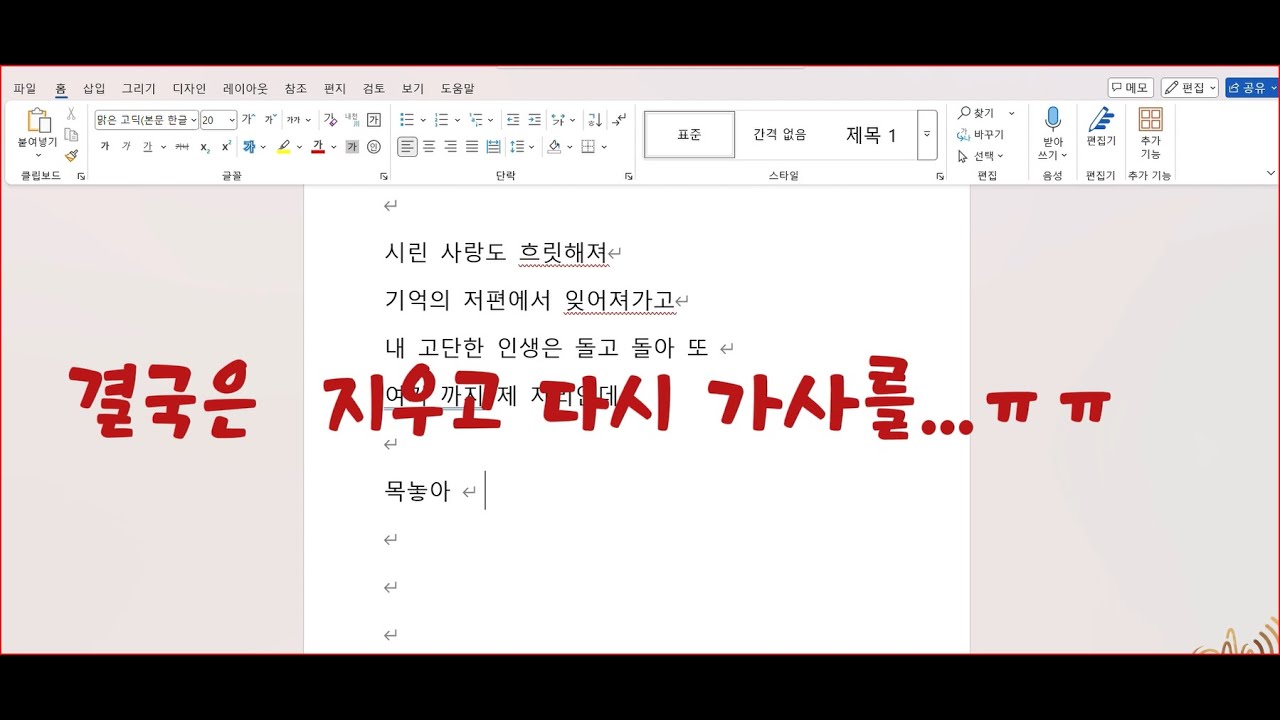The width and height of the screenshot is (1280, 720).
Task: Toggle Underline formatting (underlined 가)
Action: [148, 147]
